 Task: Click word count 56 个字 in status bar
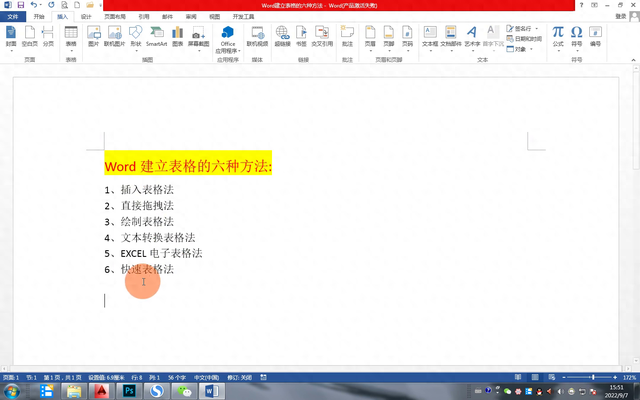(177, 378)
